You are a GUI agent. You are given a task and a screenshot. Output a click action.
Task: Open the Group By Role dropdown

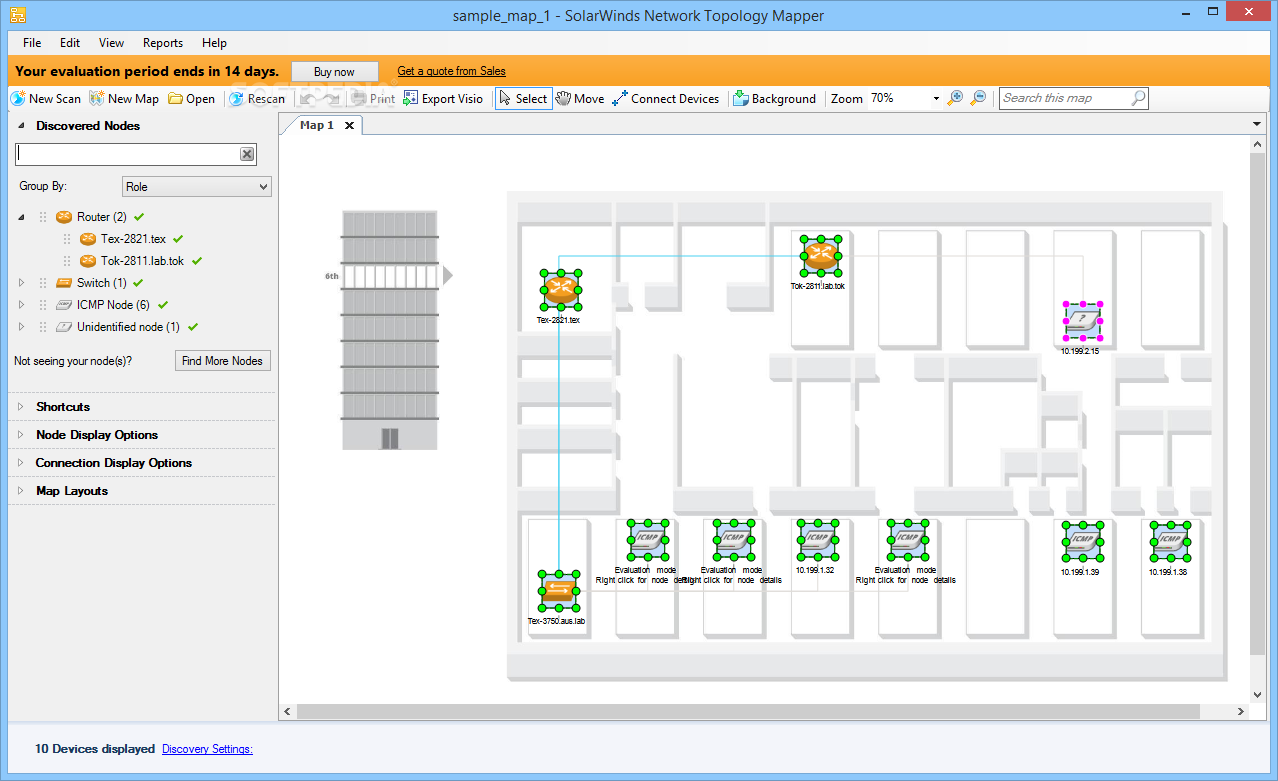196,187
